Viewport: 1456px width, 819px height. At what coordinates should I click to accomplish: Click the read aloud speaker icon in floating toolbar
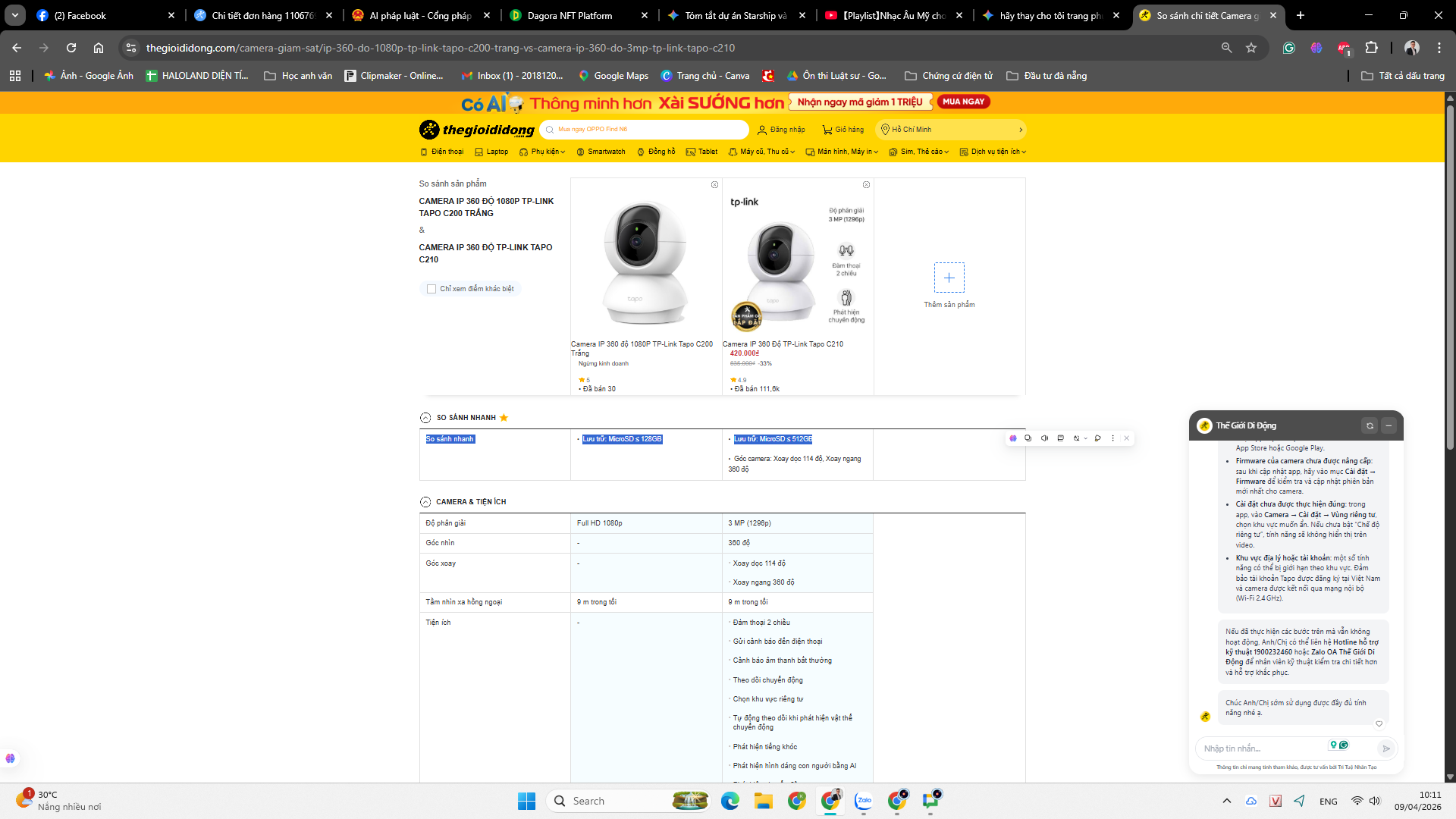tap(1044, 438)
